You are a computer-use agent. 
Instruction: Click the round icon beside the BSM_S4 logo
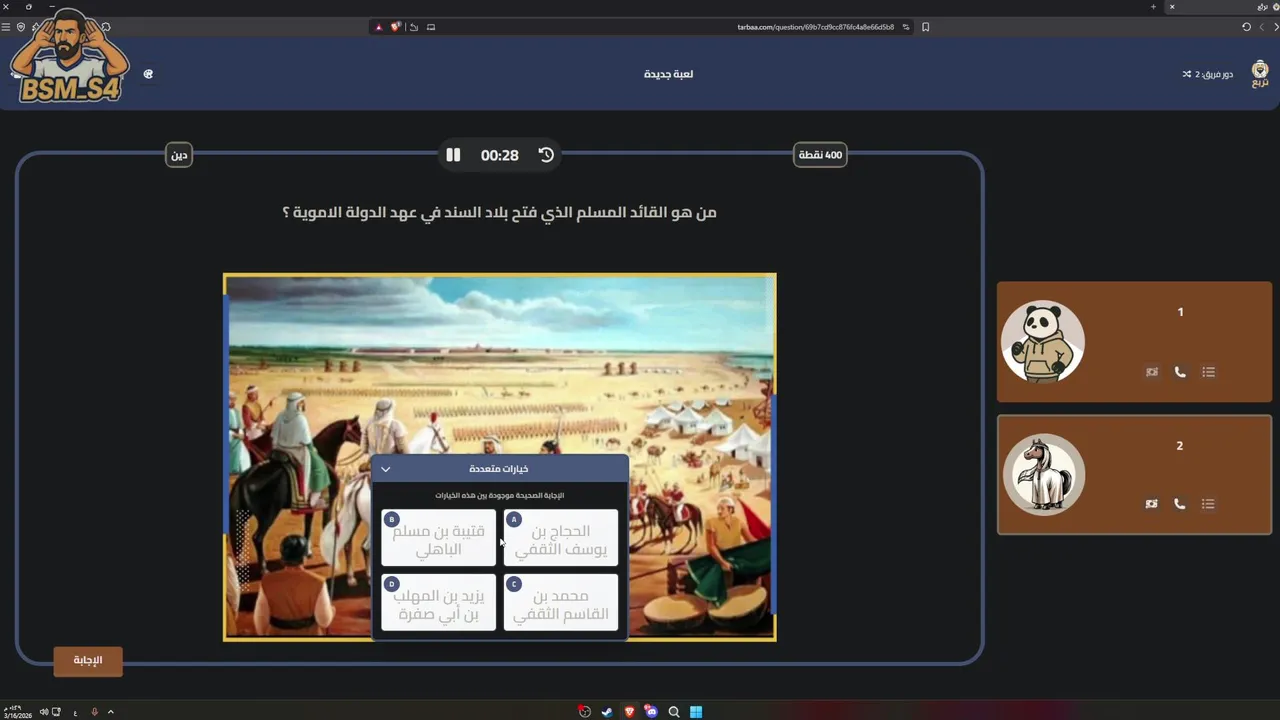(x=148, y=74)
